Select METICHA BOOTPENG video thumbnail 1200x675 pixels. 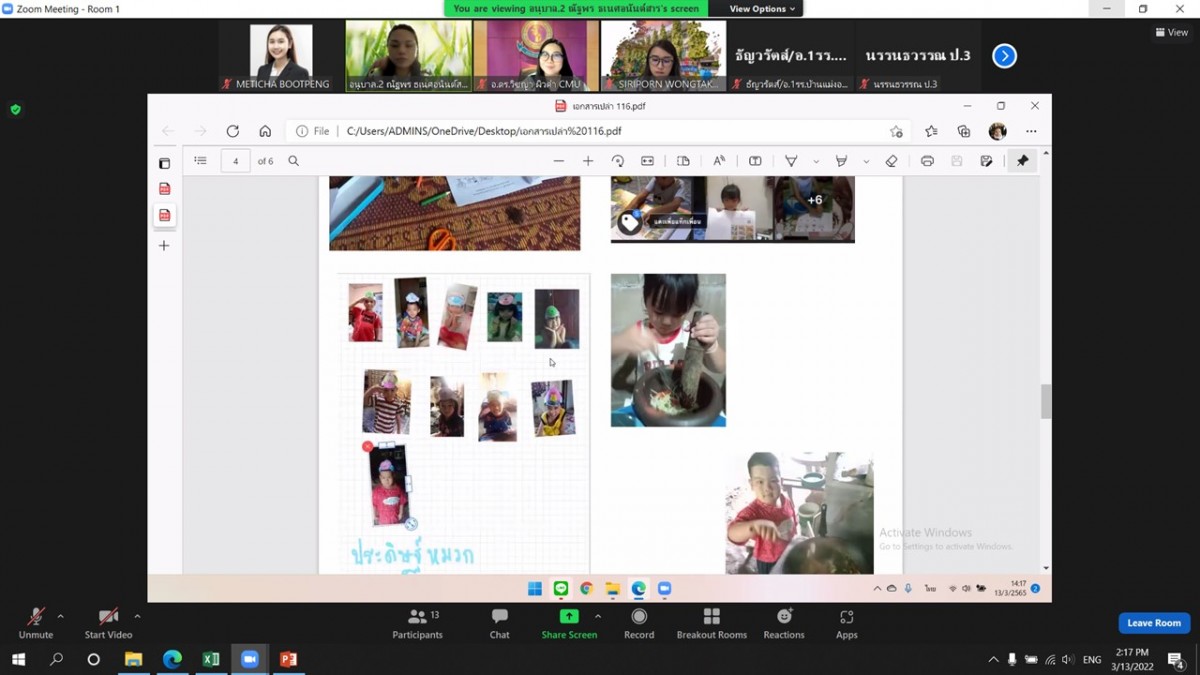[x=281, y=57]
